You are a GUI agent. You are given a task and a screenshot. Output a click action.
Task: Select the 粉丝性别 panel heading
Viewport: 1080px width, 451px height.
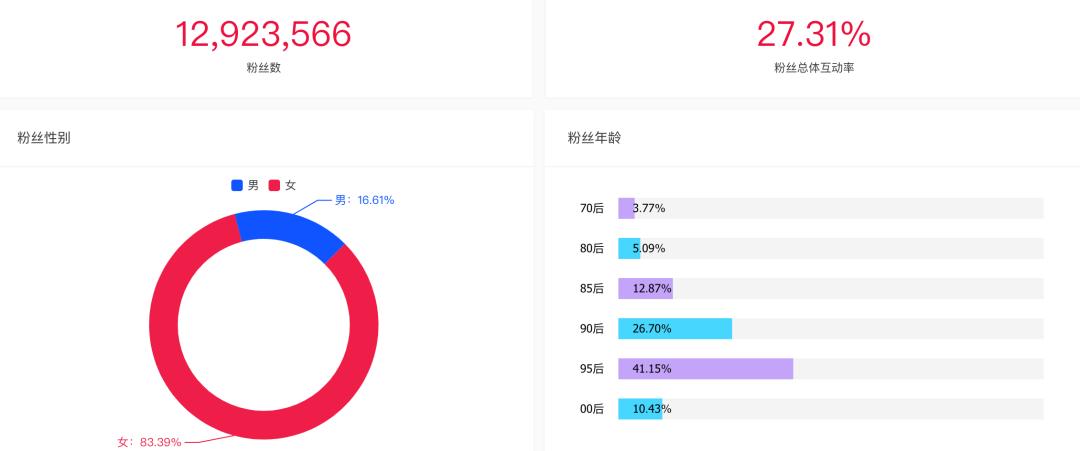(x=43, y=138)
